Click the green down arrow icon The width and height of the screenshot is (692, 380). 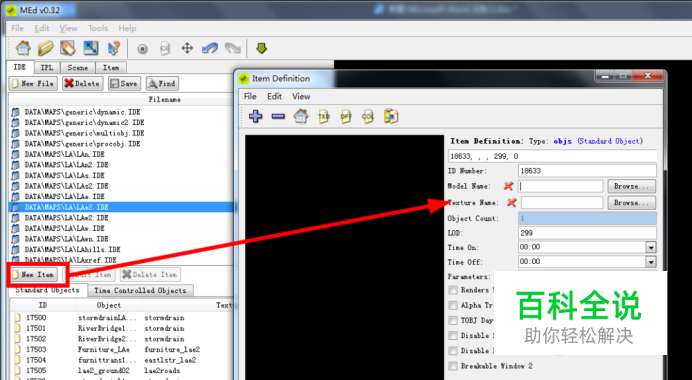[x=262, y=48]
